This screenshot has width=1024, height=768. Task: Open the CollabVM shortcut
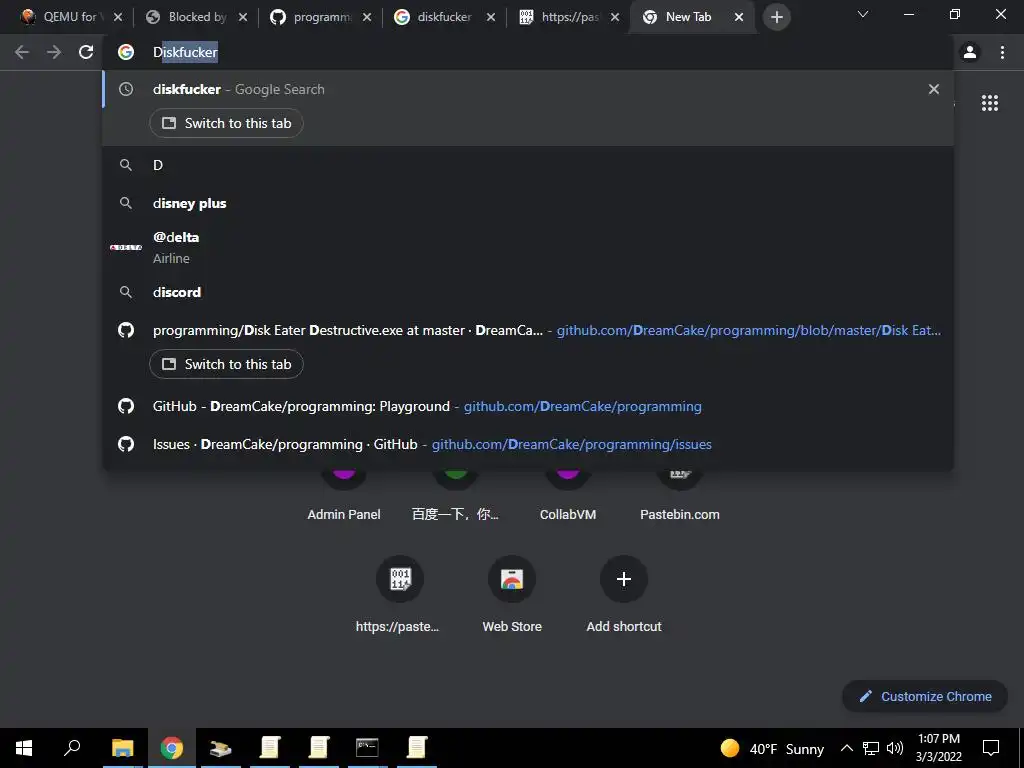pyautogui.click(x=568, y=496)
